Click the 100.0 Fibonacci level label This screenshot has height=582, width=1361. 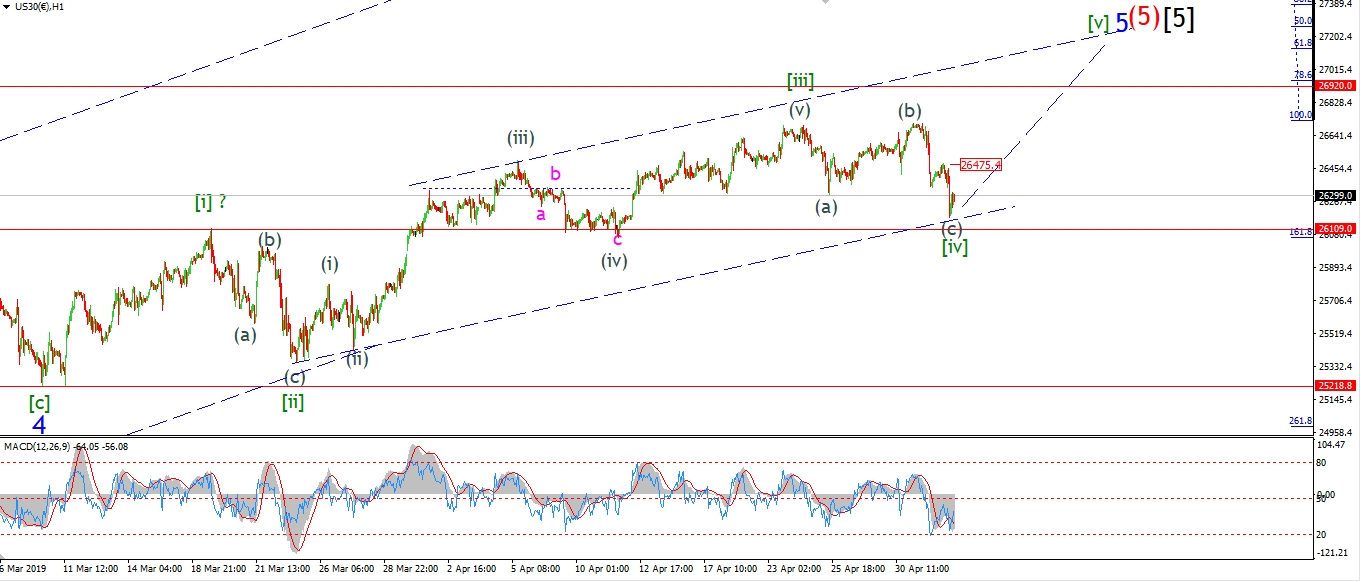(x=1300, y=115)
